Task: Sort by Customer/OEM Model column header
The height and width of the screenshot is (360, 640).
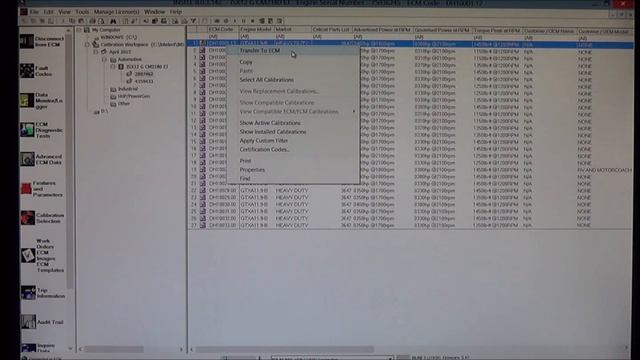Action: click(x=604, y=31)
